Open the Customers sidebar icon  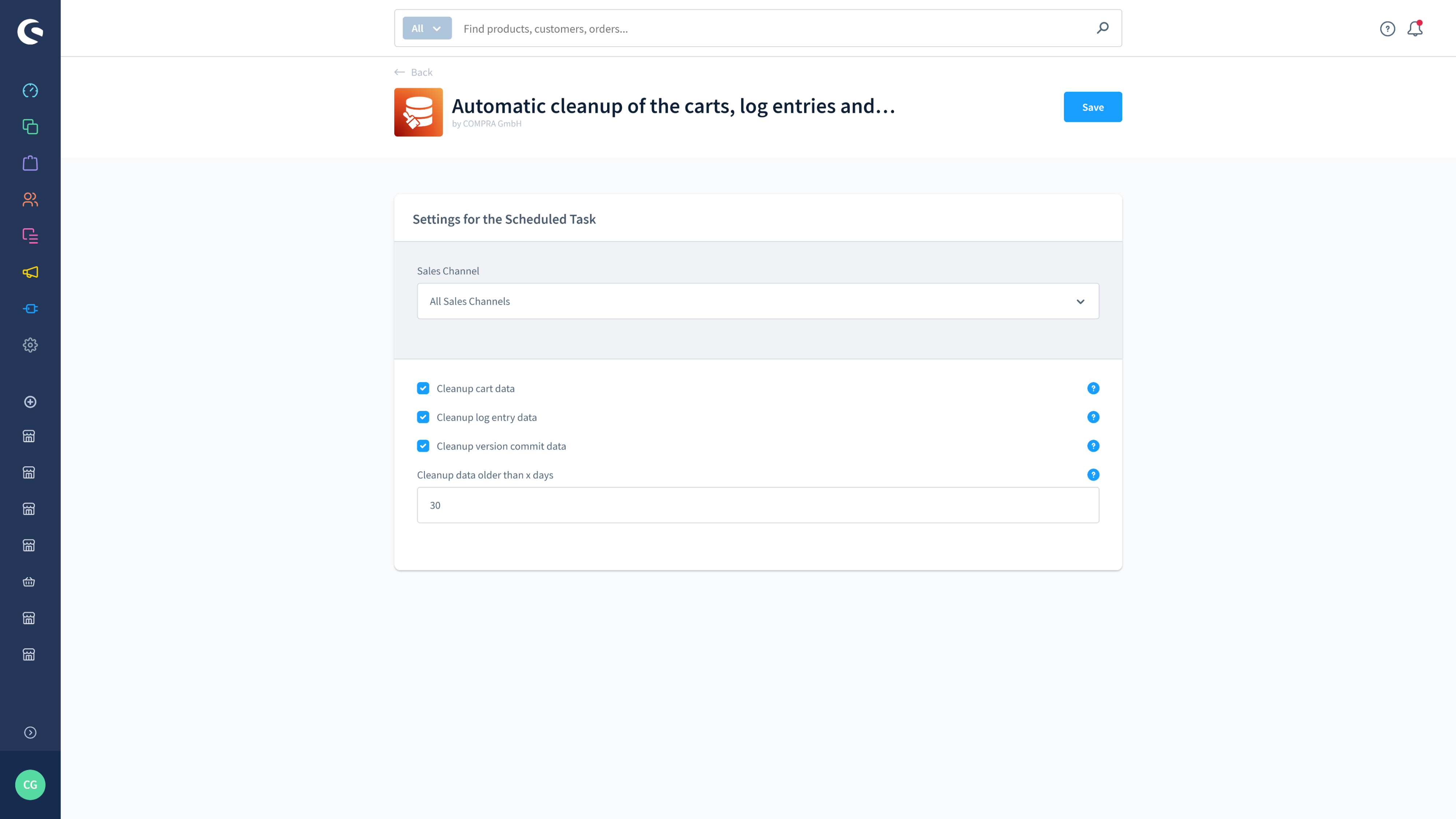pos(30,199)
